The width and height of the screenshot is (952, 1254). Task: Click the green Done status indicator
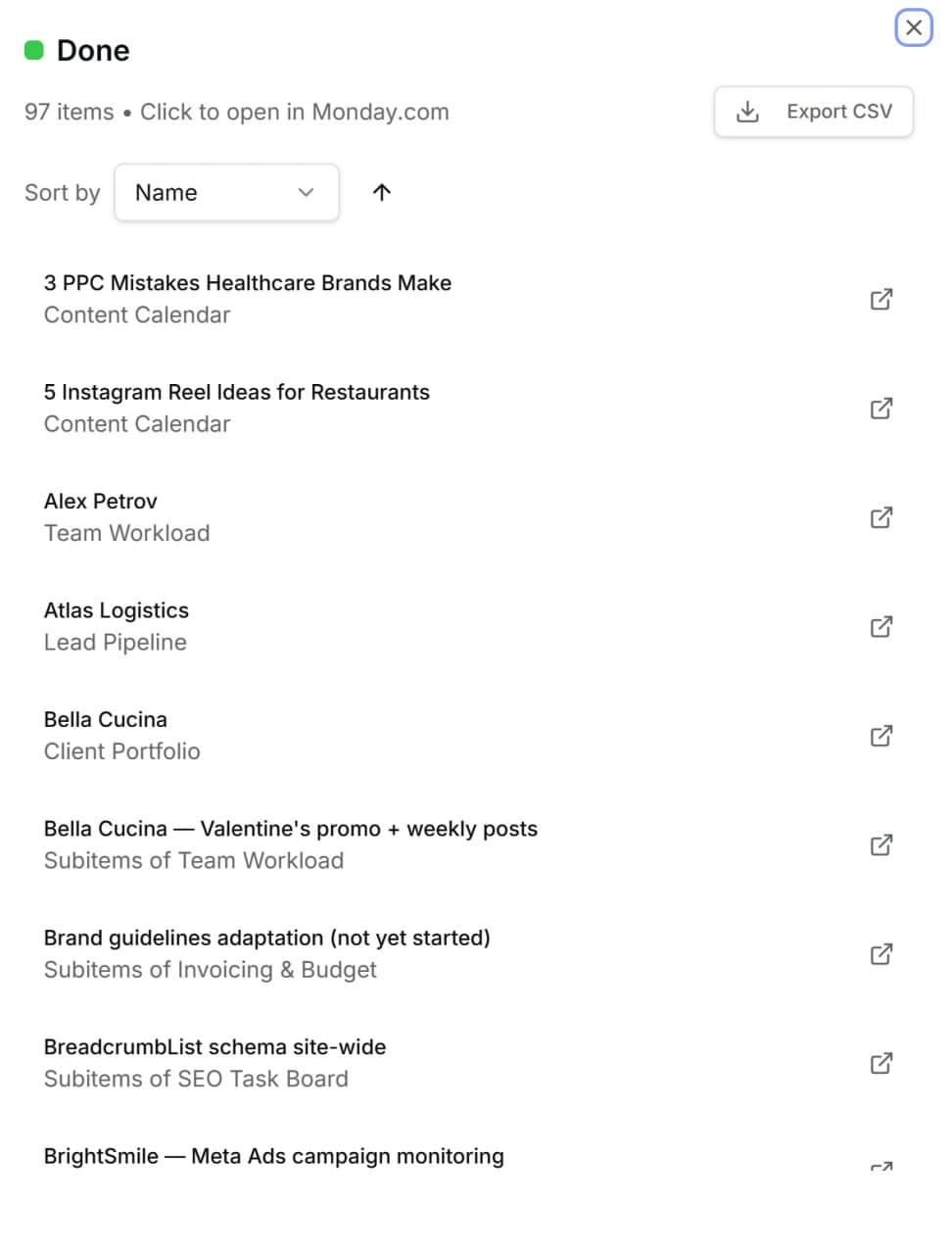point(35,49)
